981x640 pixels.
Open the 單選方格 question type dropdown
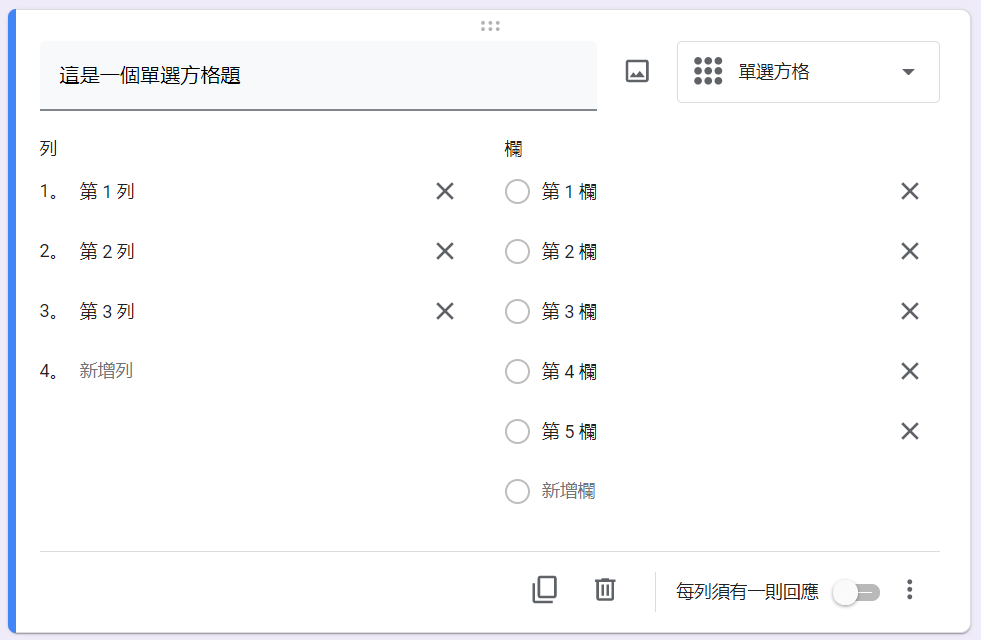808,72
